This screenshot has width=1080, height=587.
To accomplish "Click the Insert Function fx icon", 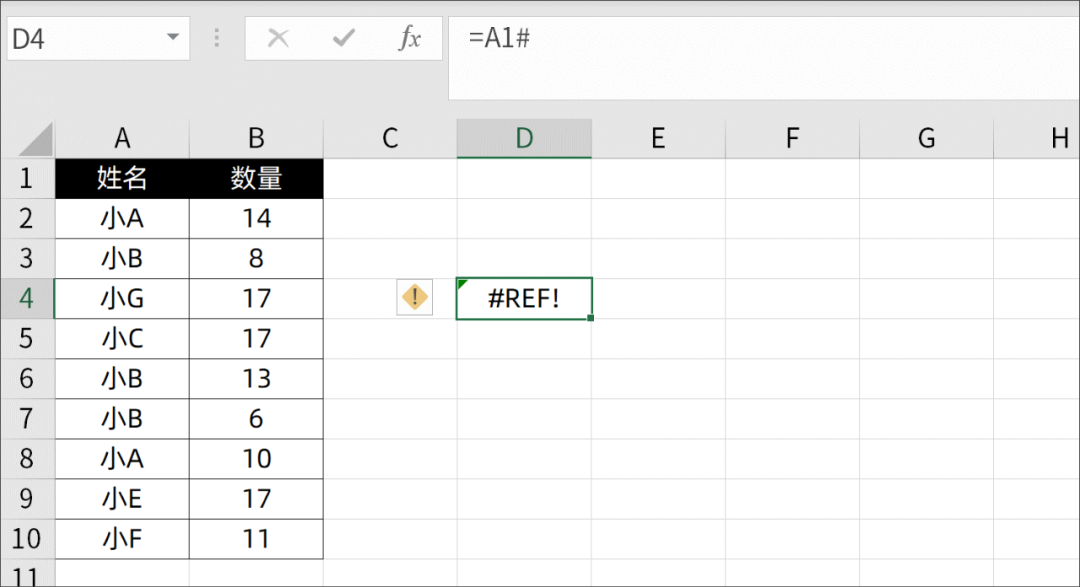I will [410, 39].
